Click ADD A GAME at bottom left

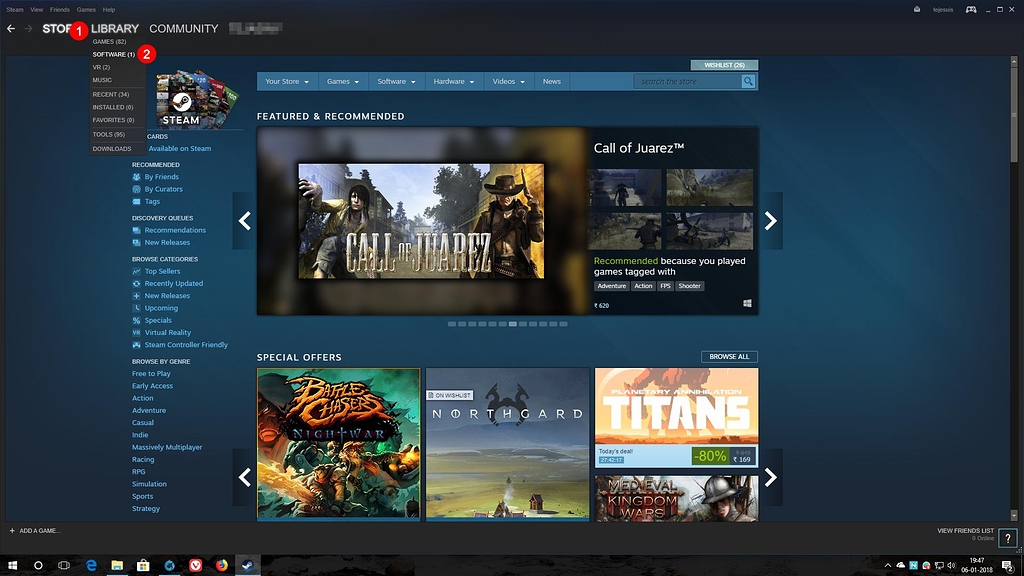(39, 531)
